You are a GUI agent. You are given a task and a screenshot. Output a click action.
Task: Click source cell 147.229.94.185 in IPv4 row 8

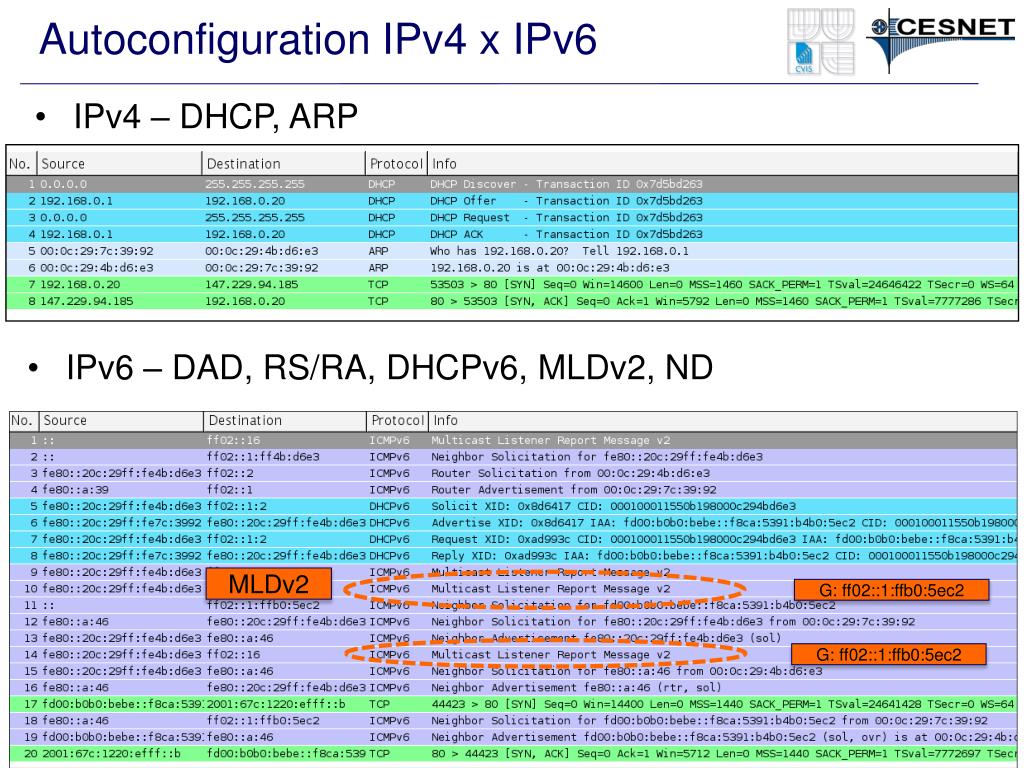click(87, 301)
